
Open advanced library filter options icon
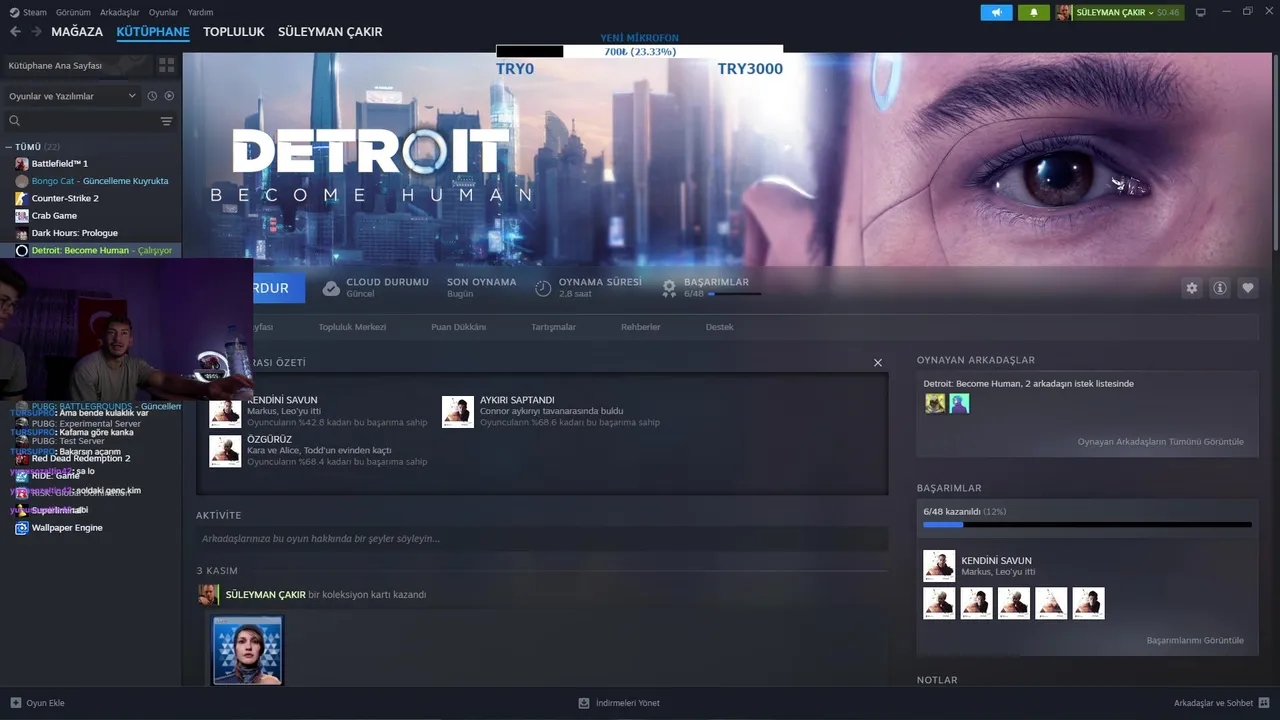coord(166,121)
